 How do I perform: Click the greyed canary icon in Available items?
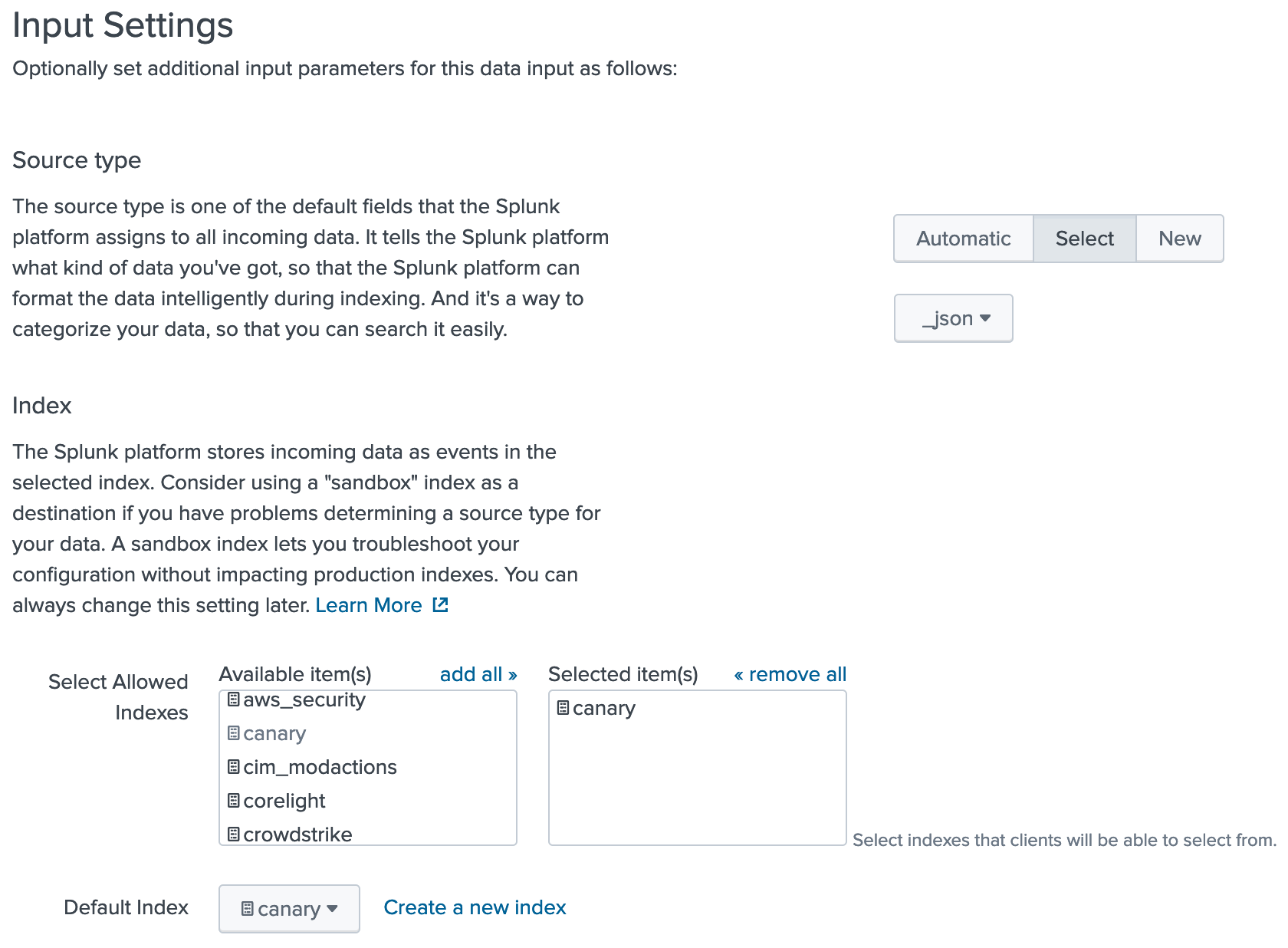pos(234,732)
